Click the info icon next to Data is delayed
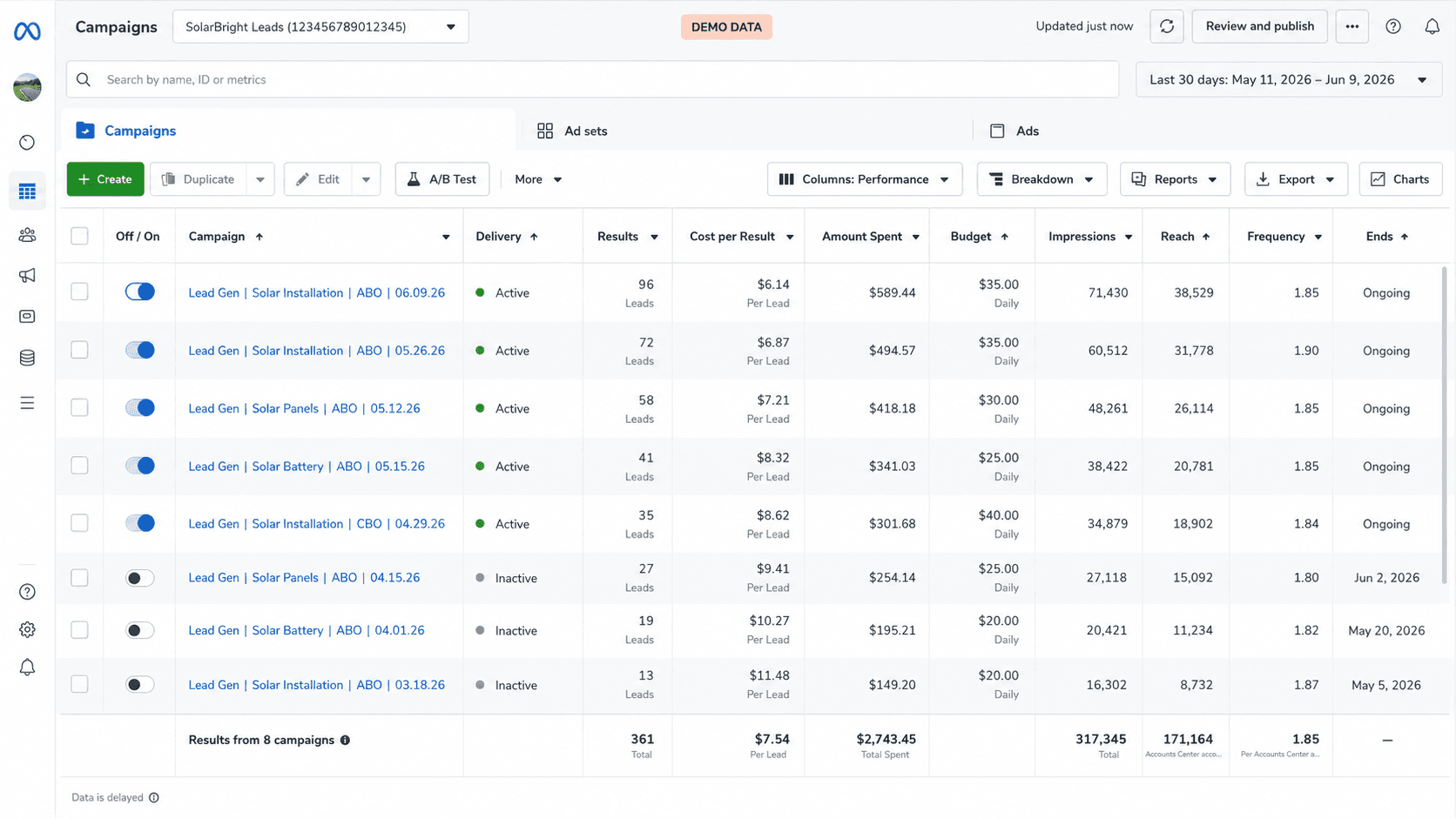The height and width of the screenshot is (819, 1456). tap(154, 798)
